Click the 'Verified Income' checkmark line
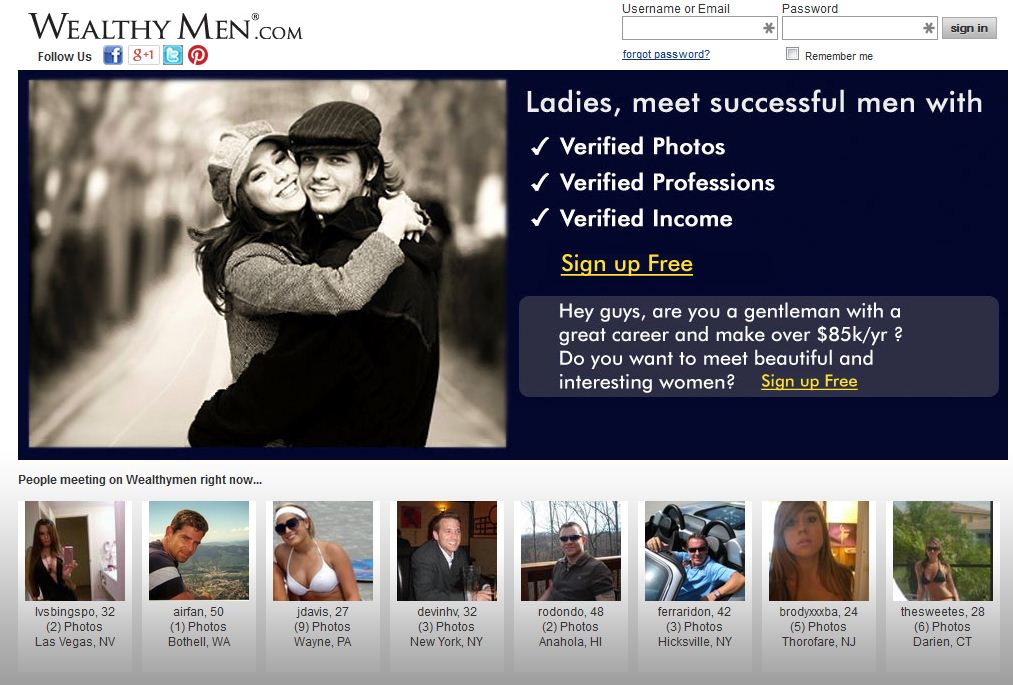 (x=631, y=218)
